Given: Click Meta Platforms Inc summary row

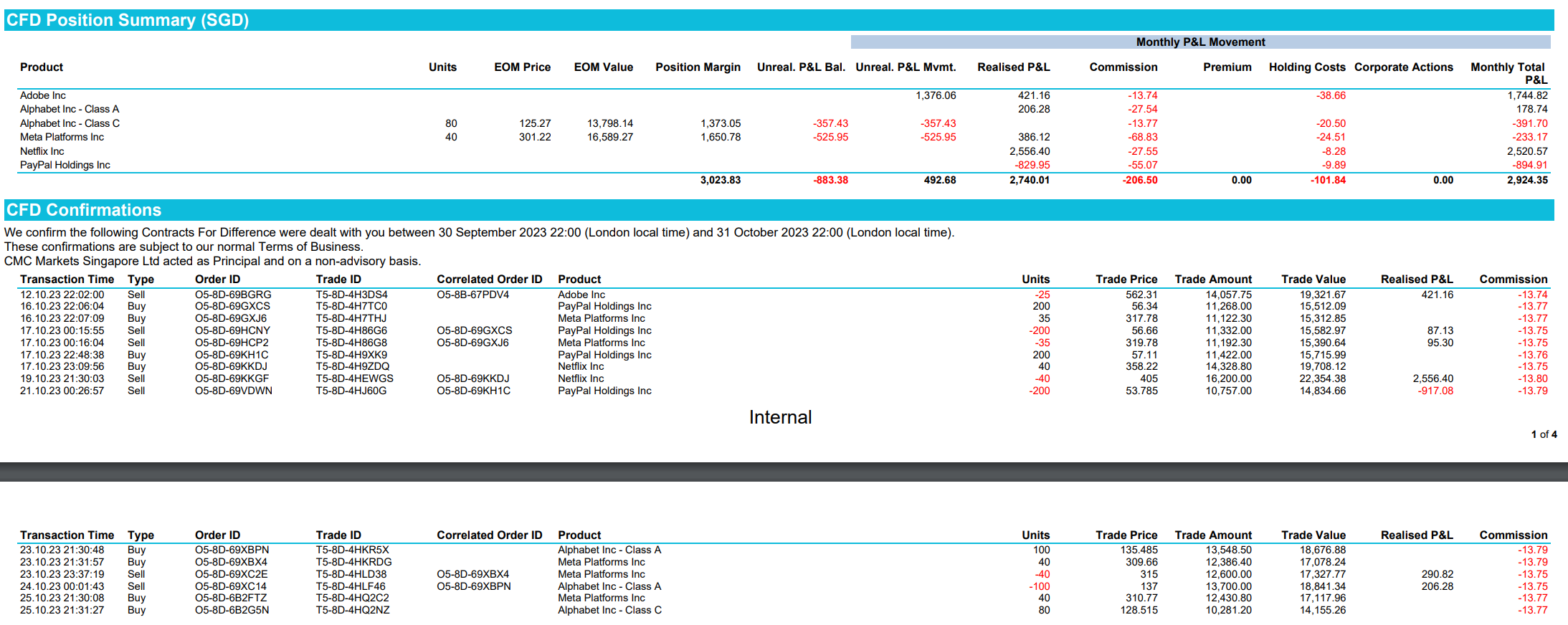Looking at the screenshot, I should 784,137.
